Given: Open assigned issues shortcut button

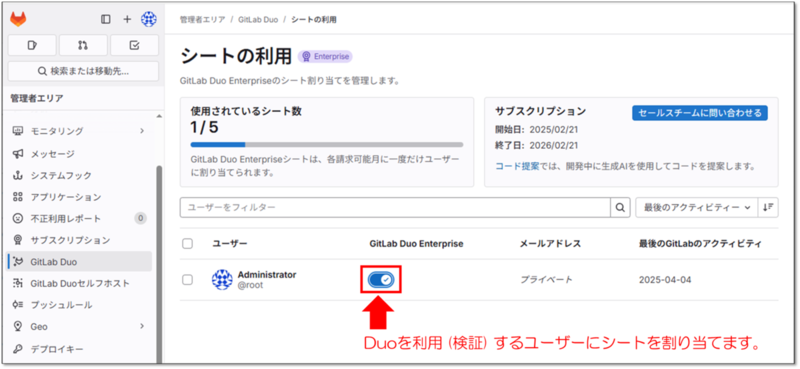Looking at the screenshot, I should [x=32, y=45].
